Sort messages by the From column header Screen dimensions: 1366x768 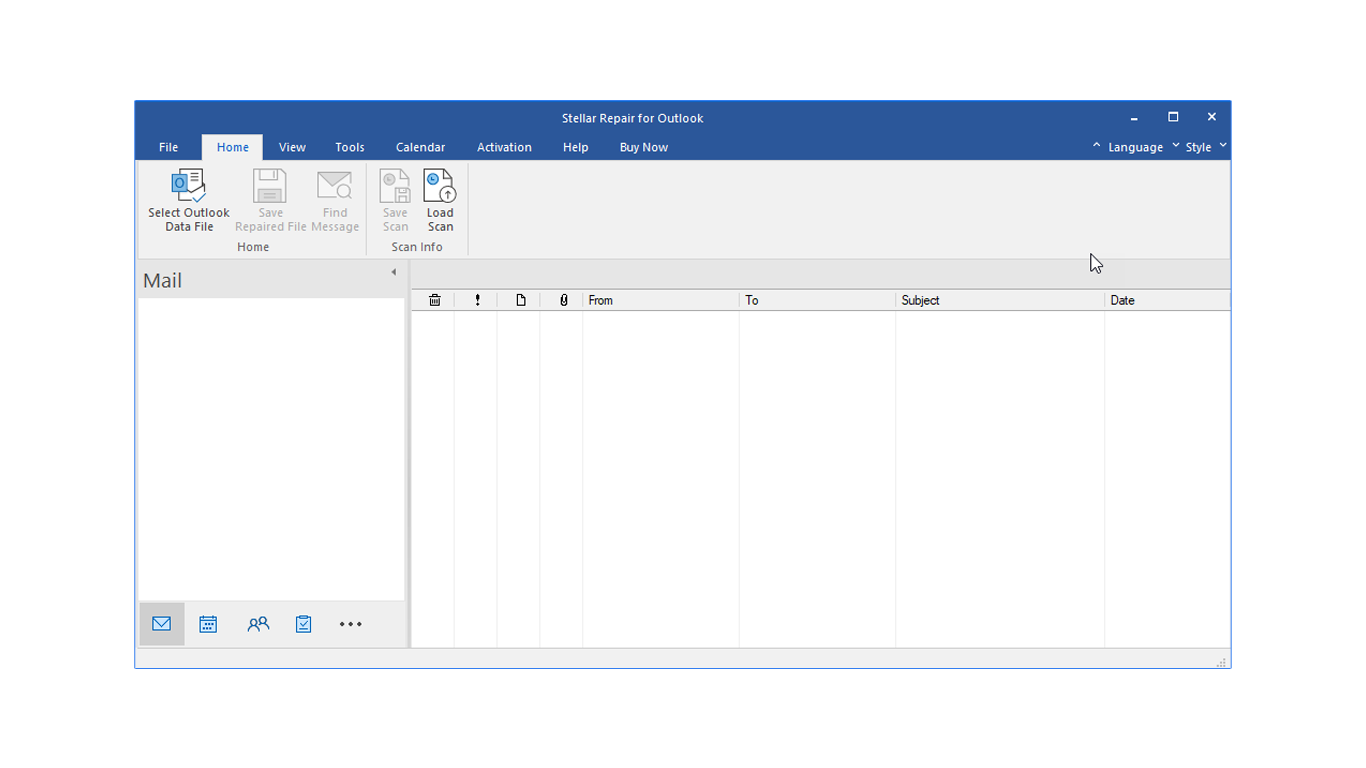601,300
